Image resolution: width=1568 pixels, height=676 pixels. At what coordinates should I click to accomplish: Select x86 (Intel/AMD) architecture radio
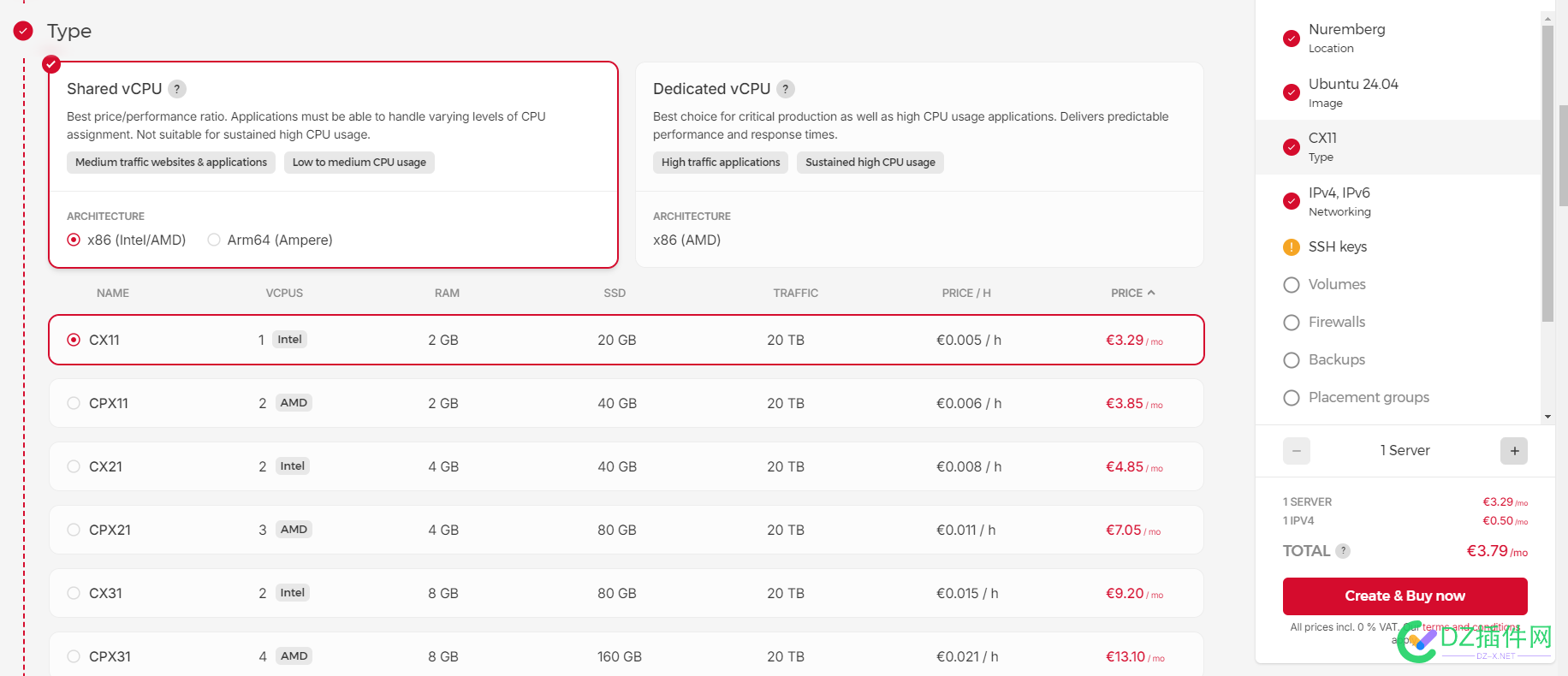click(74, 240)
